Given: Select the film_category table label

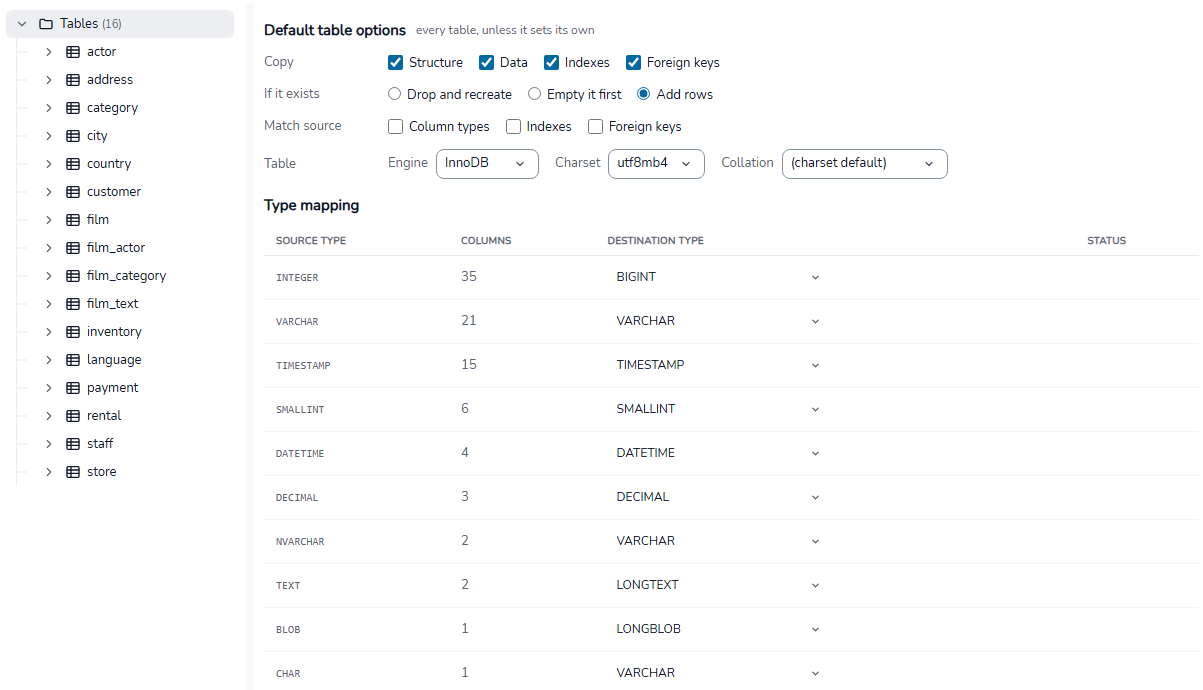Looking at the screenshot, I should [x=126, y=276].
